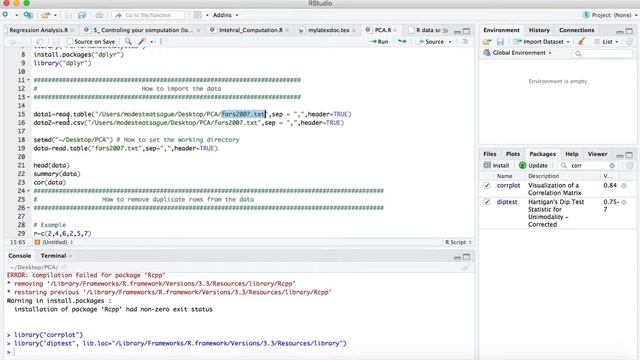This screenshot has width=640, height=360.
Task: Open the Addins dropdown
Action: tap(225, 15)
